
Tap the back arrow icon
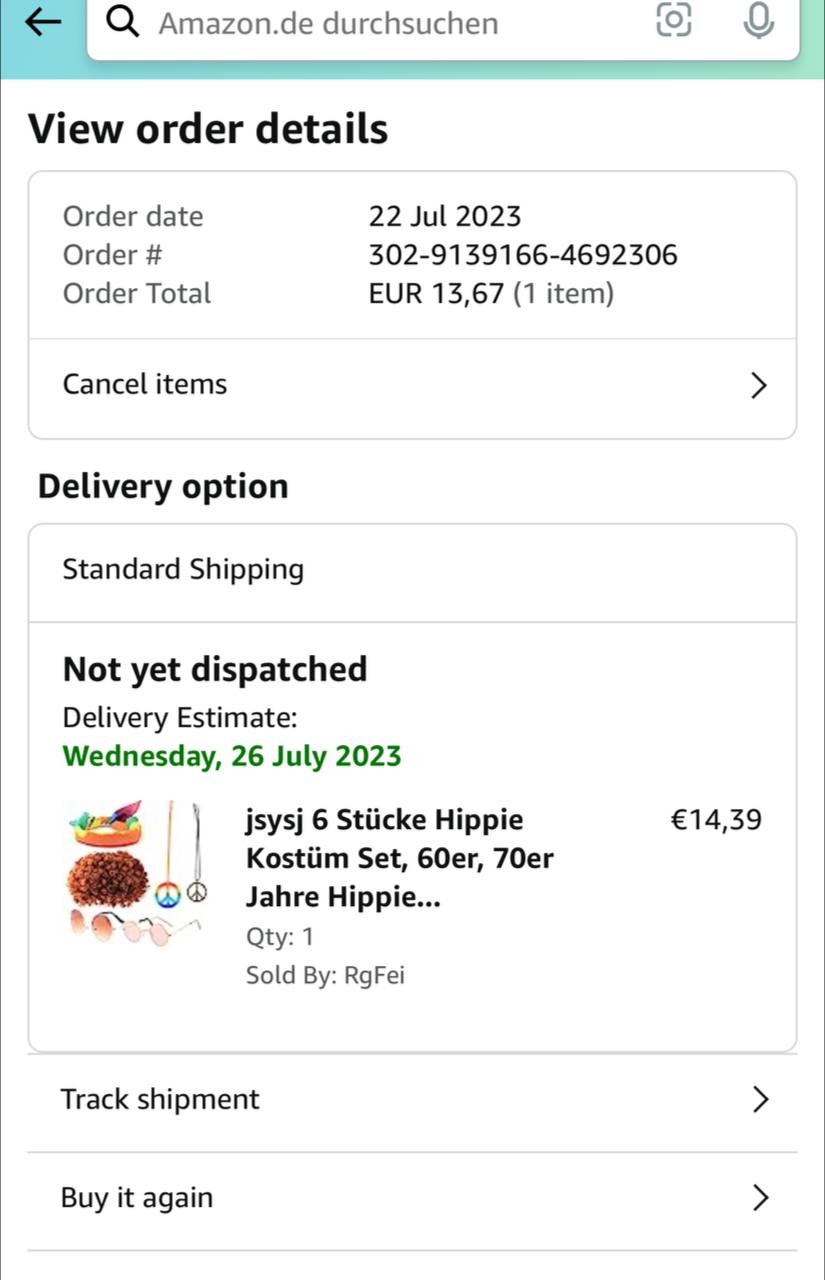point(41,21)
